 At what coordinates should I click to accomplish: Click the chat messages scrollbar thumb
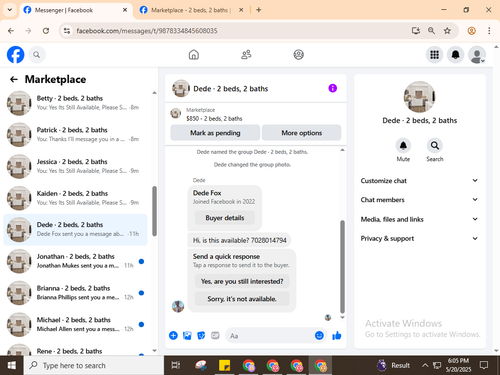point(342,267)
